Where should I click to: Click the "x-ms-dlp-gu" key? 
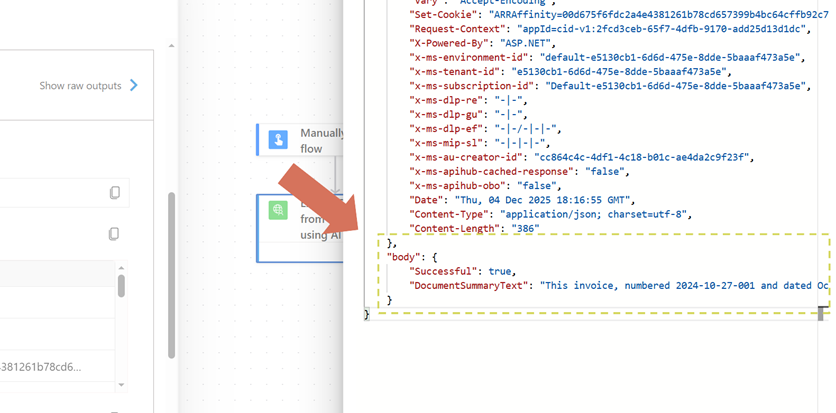(447, 115)
